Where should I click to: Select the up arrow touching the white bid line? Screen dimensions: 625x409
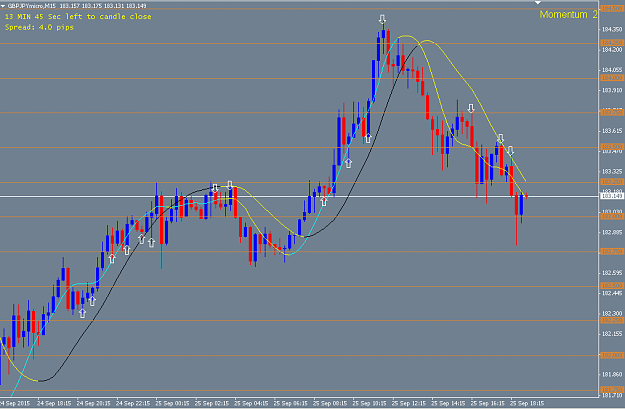(x=324, y=201)
